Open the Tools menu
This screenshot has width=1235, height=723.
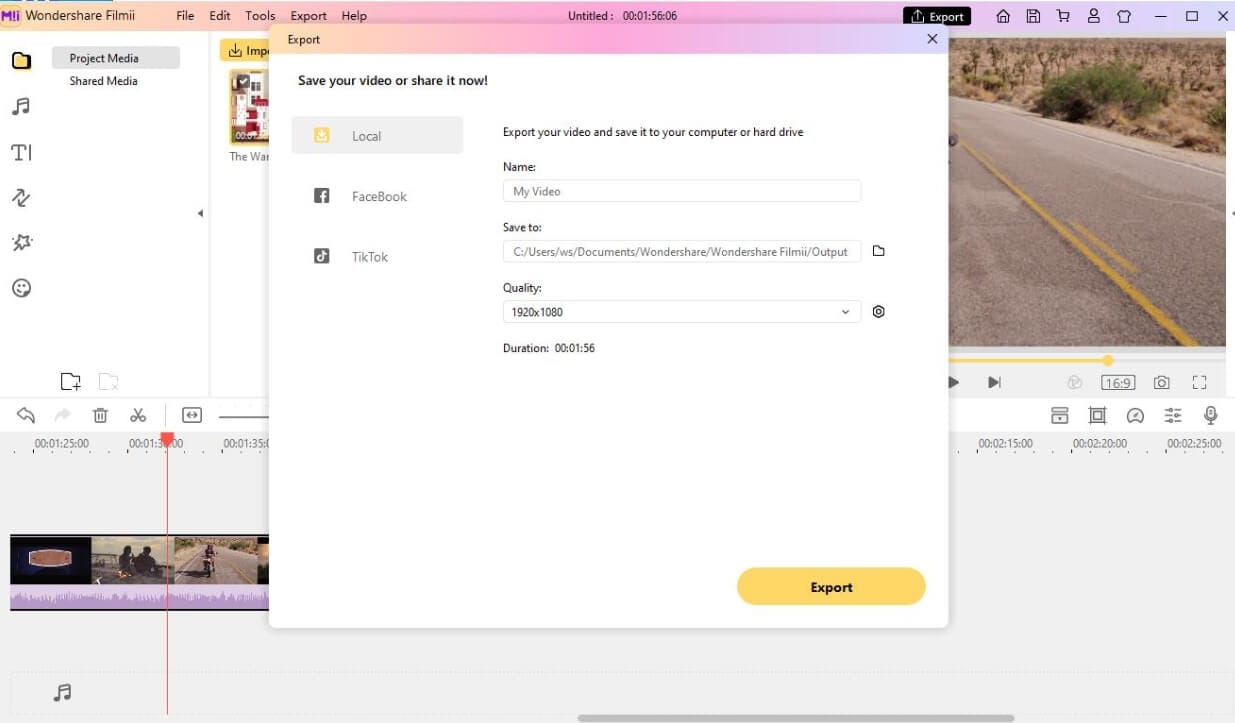click(x=260, y=16)
